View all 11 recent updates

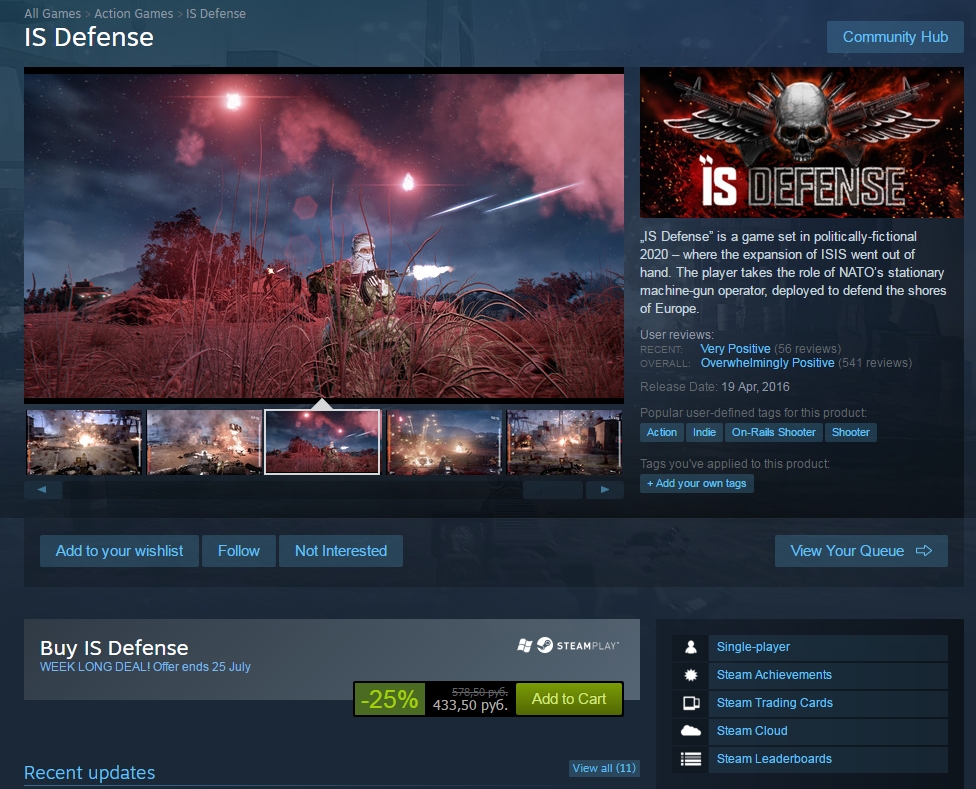(604, 768)
